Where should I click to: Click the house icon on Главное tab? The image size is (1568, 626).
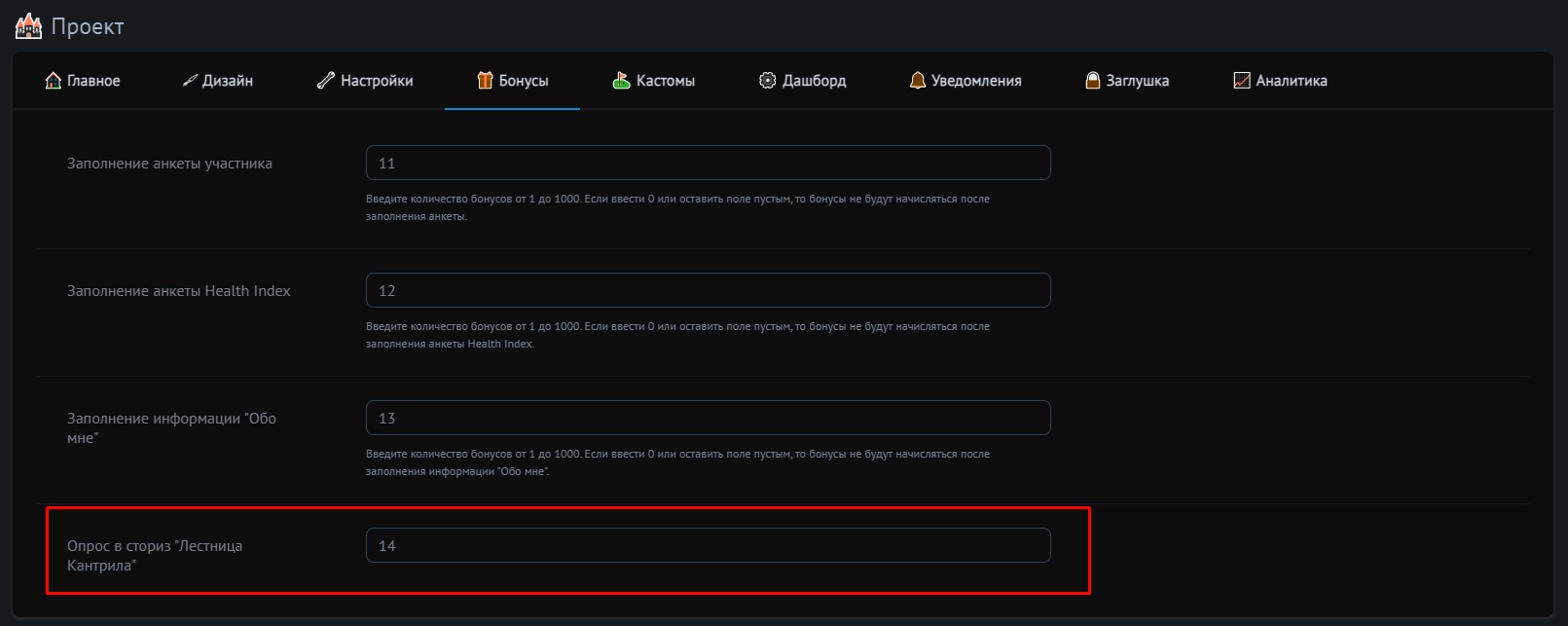[54, 81]
